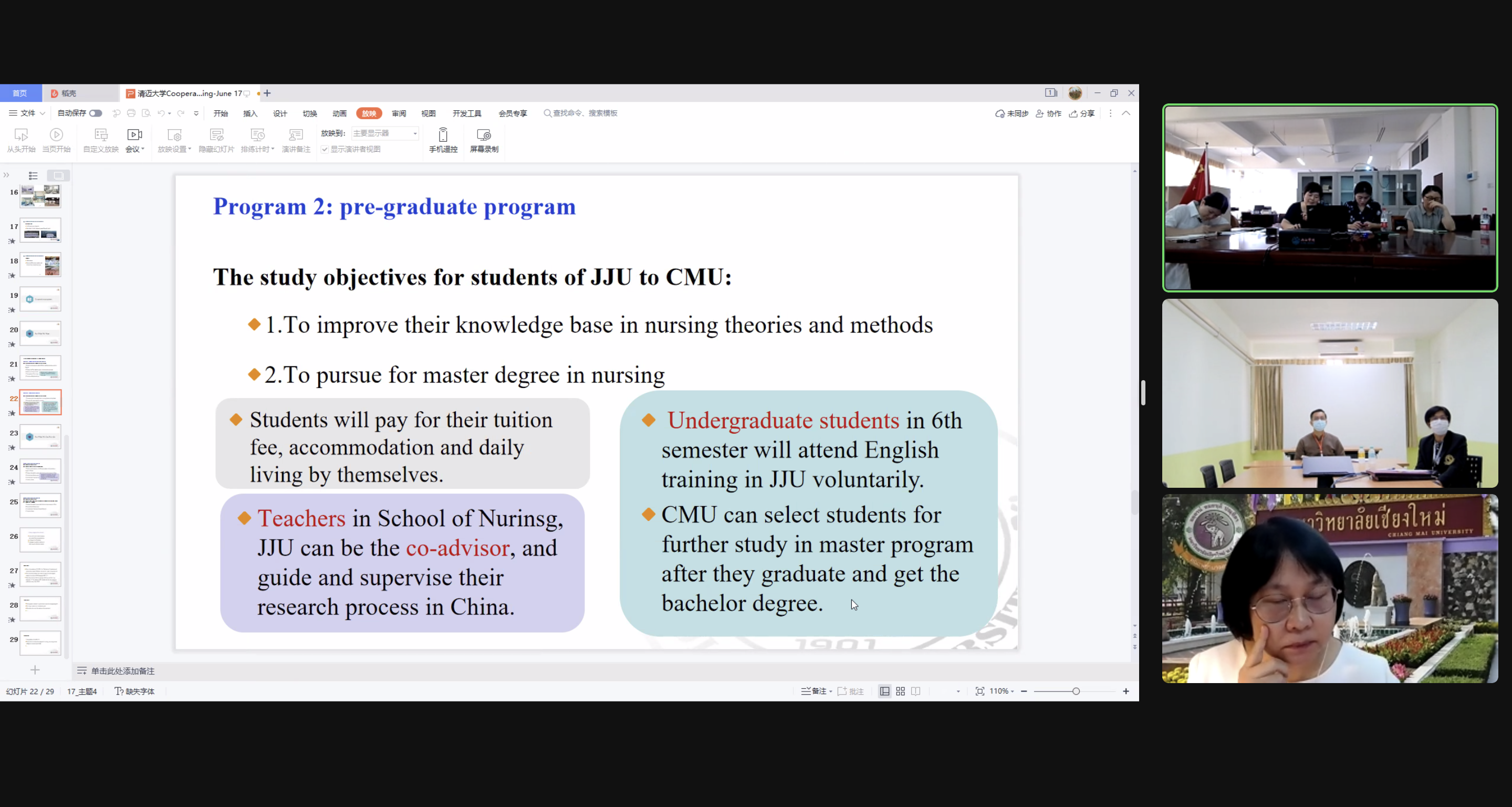Select slide sorter grid view icon
This screenshot has width=1512, height=807.
pyautogui.click(x=900, y=691)
